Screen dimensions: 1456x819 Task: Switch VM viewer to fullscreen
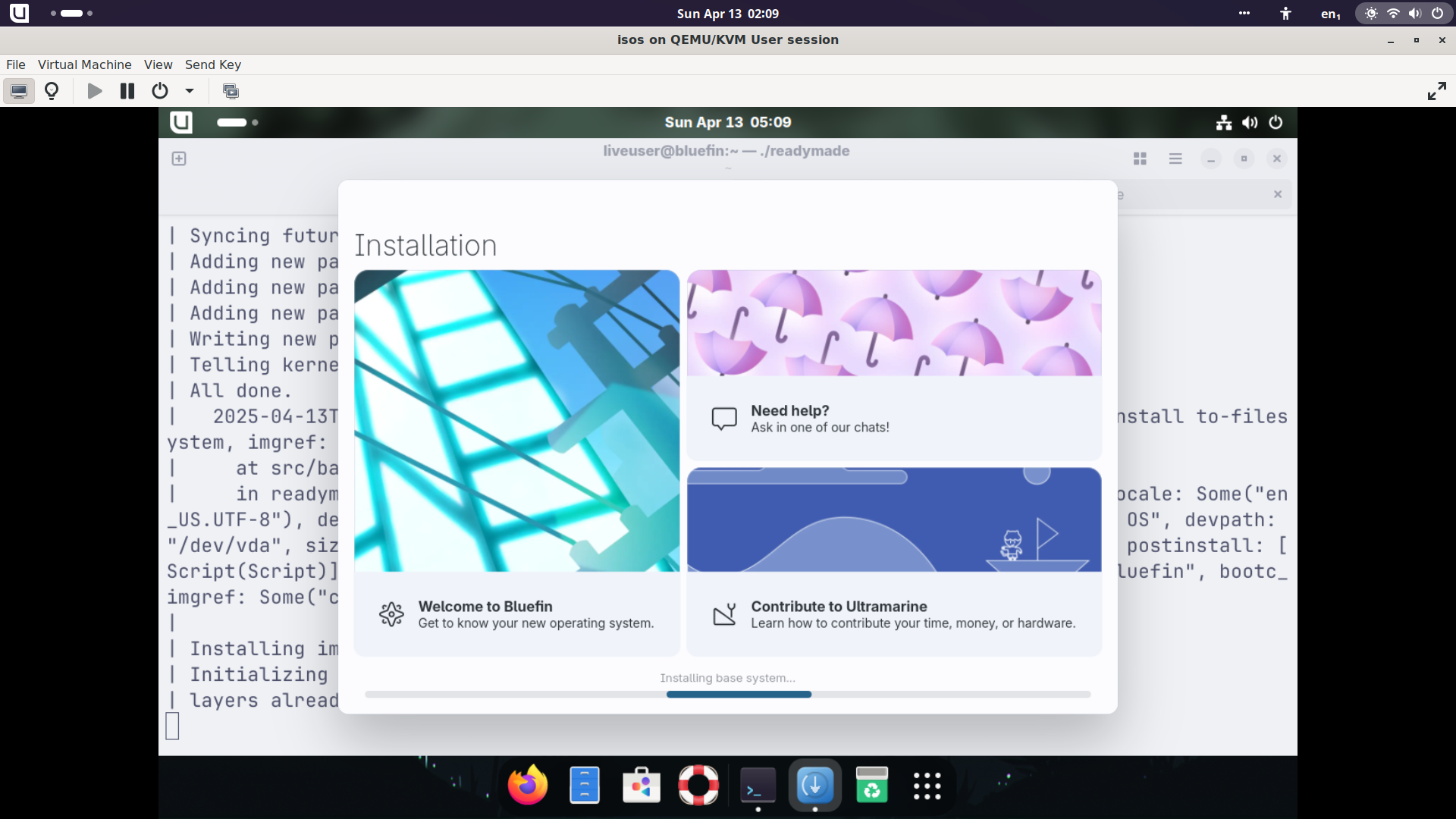click(1436, 91)
